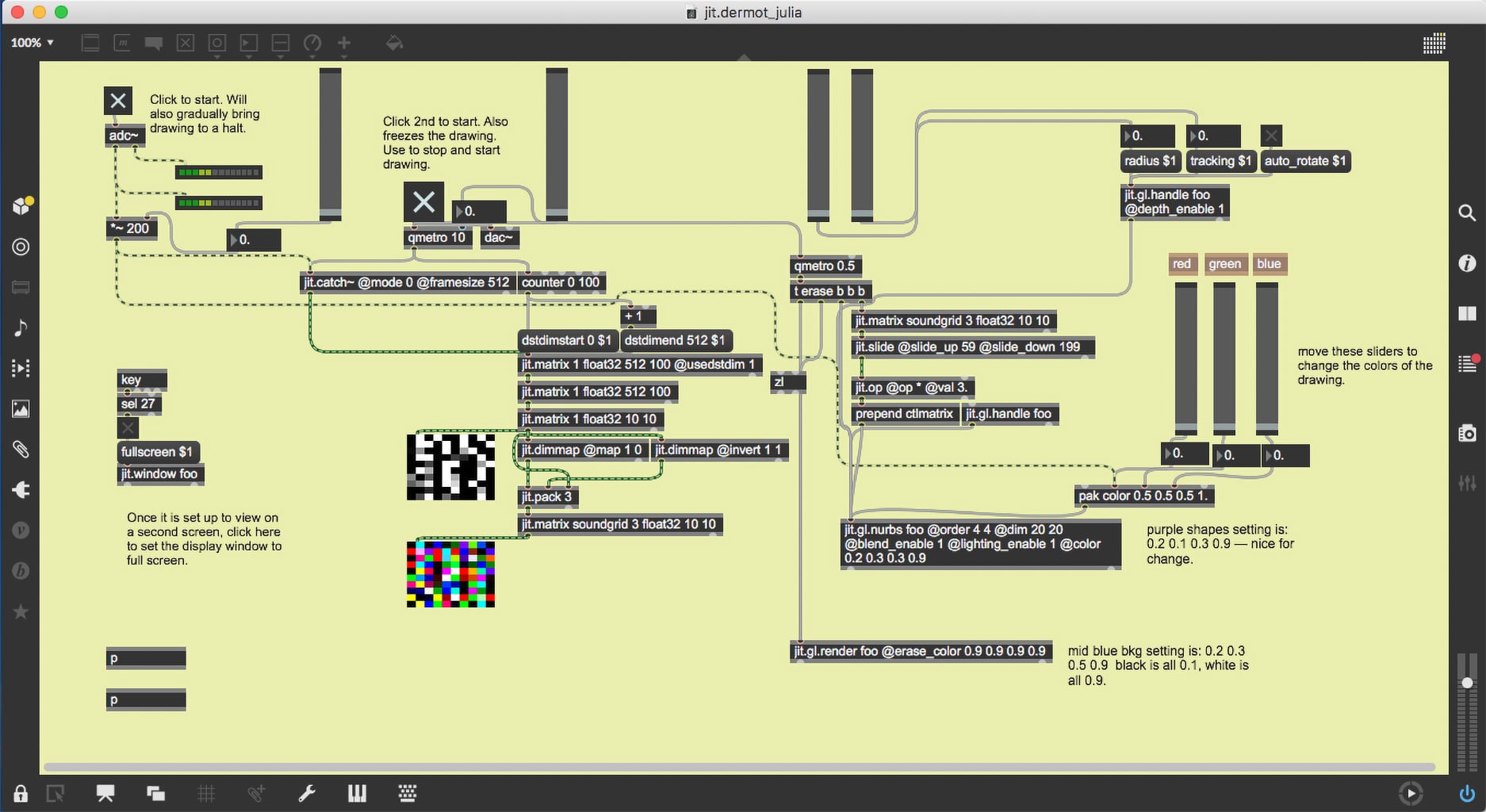The height and width of the screenshot is (812, 1486).
Task: Expand the add-object plus dropdown
Action: point(344,44)
